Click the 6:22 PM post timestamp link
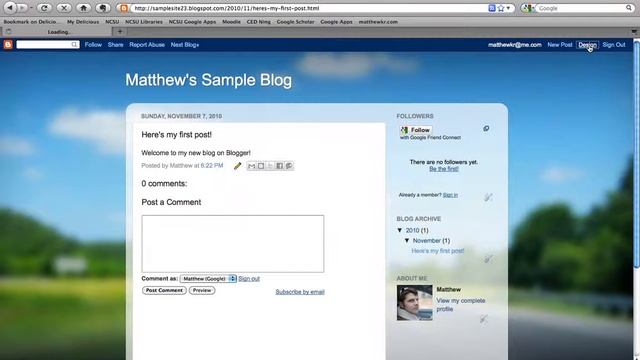 pyautogui.click(x=212, y=165)
